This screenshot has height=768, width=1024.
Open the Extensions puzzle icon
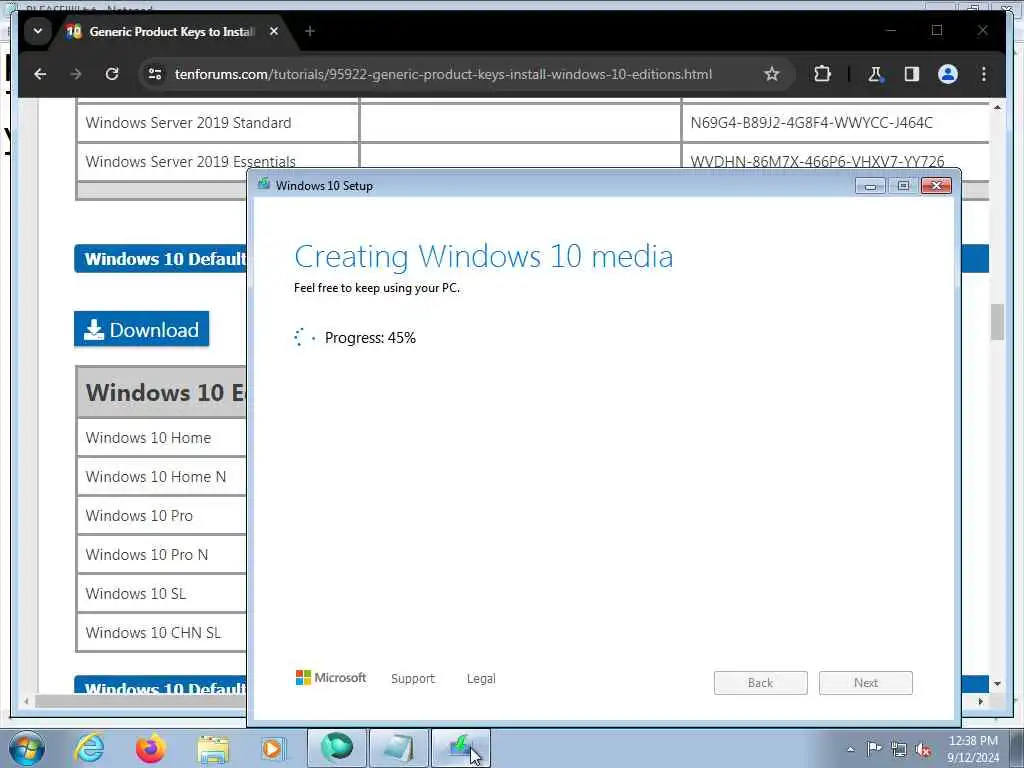pos(822,74)
